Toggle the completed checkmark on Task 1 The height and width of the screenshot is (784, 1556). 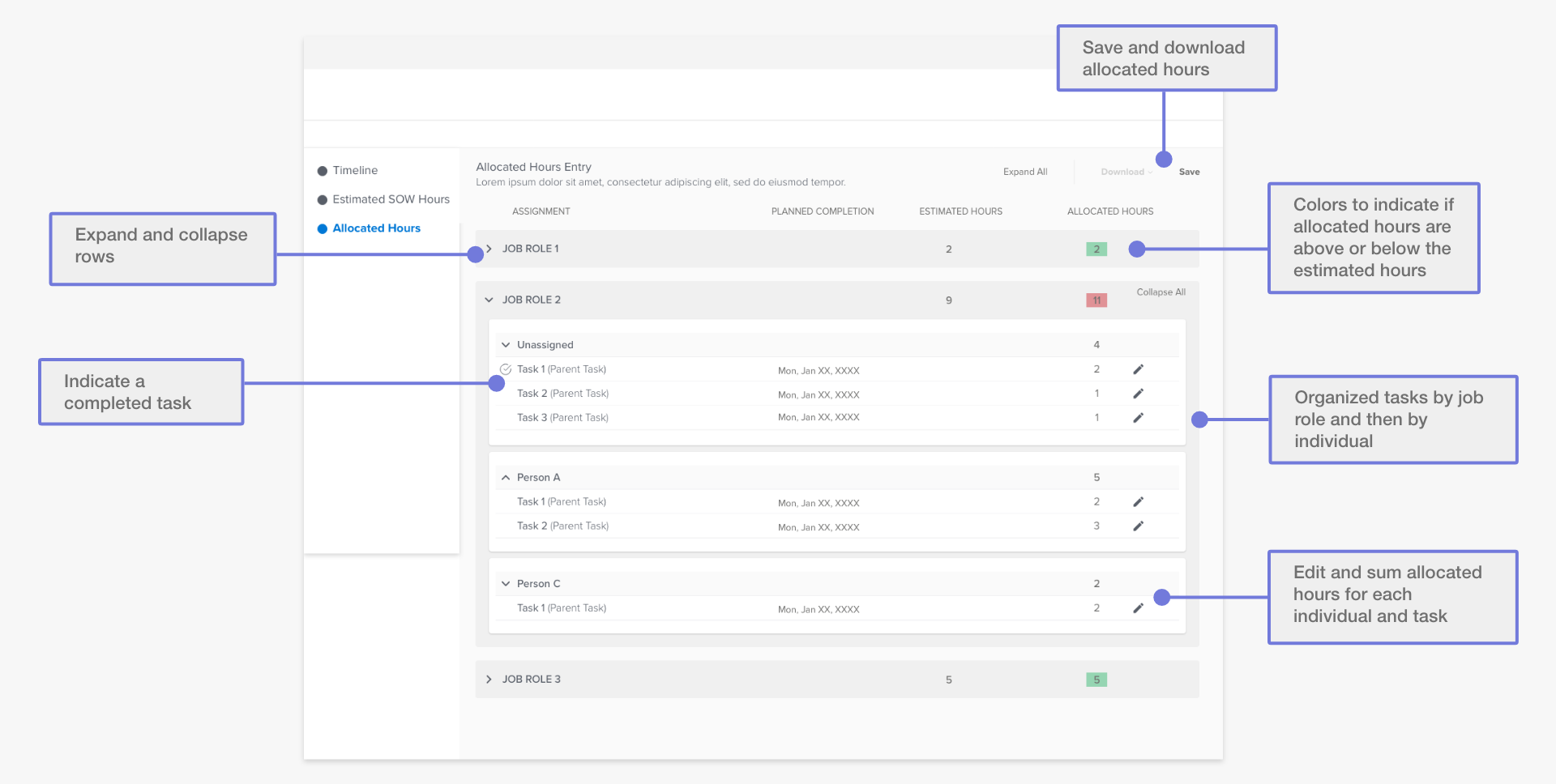(x=506, y=369)
